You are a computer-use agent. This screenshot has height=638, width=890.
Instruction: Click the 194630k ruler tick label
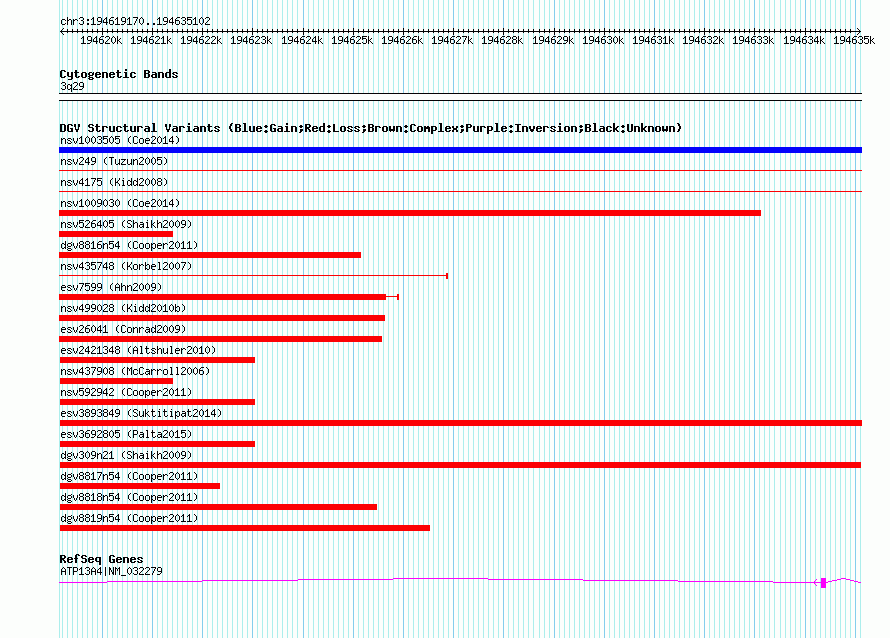(x=603, y=40)
